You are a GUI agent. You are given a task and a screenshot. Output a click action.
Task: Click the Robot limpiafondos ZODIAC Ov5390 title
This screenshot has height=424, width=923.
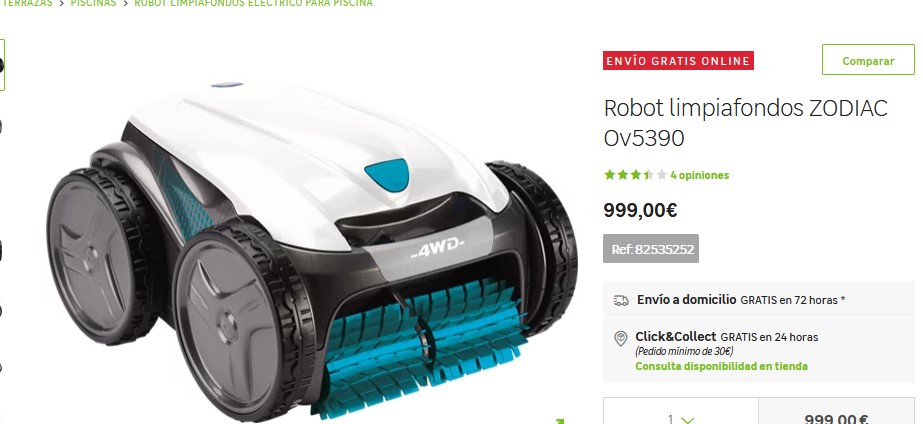point(745,123)
